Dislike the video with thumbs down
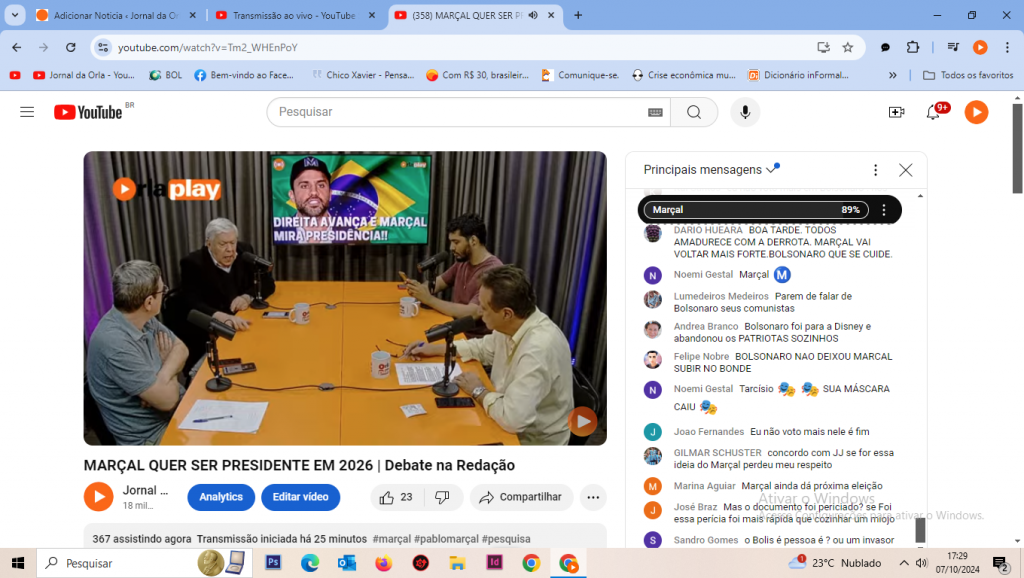This screenshot has width=1024, height=578. point(443,497)
